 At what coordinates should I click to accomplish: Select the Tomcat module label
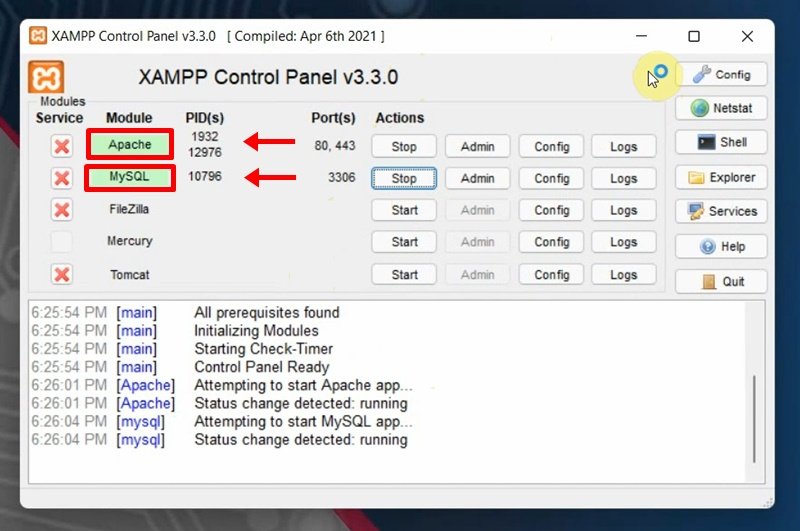click(x=130, y=274)
